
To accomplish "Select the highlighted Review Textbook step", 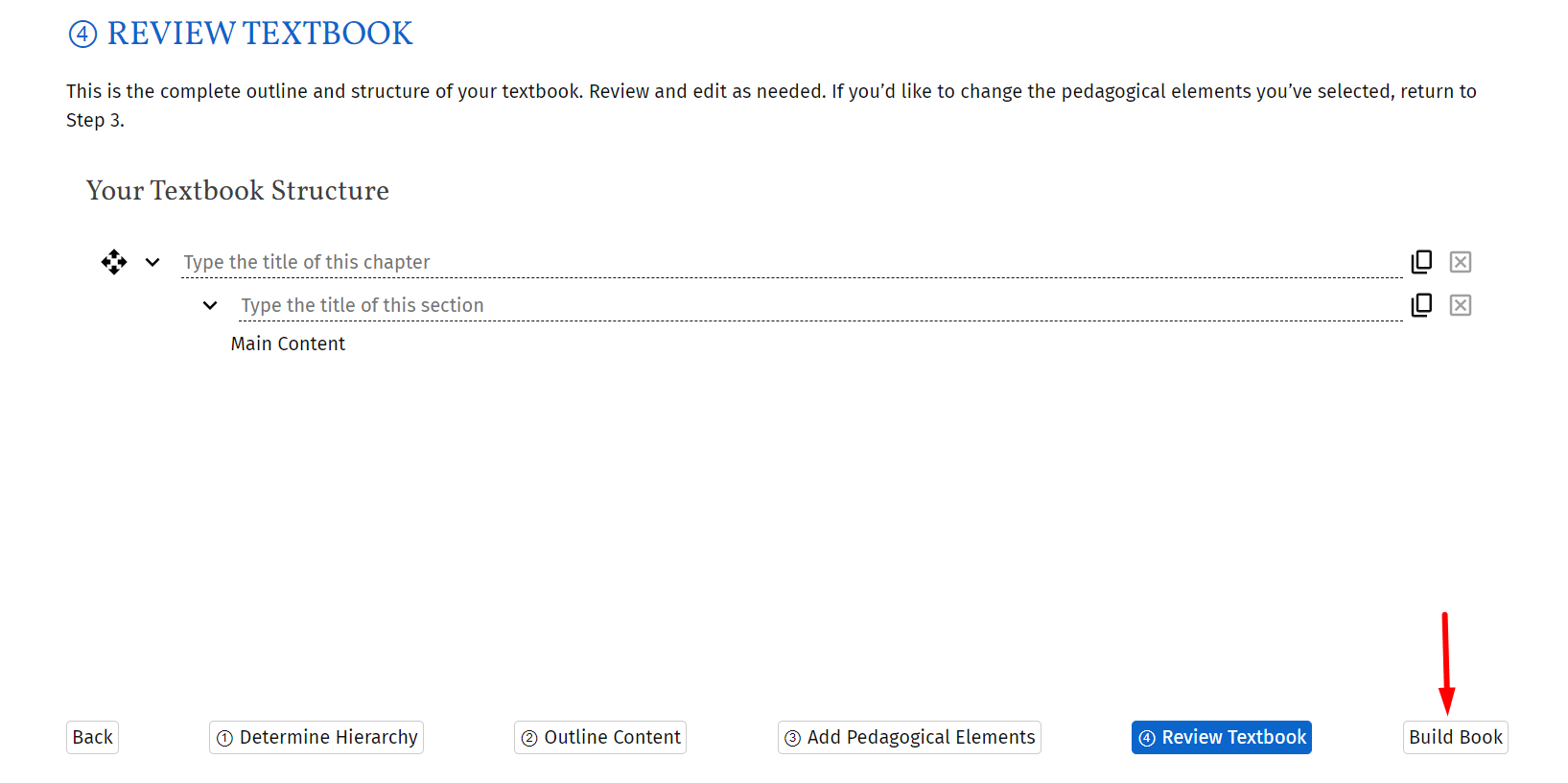I will click(1221, 737).
